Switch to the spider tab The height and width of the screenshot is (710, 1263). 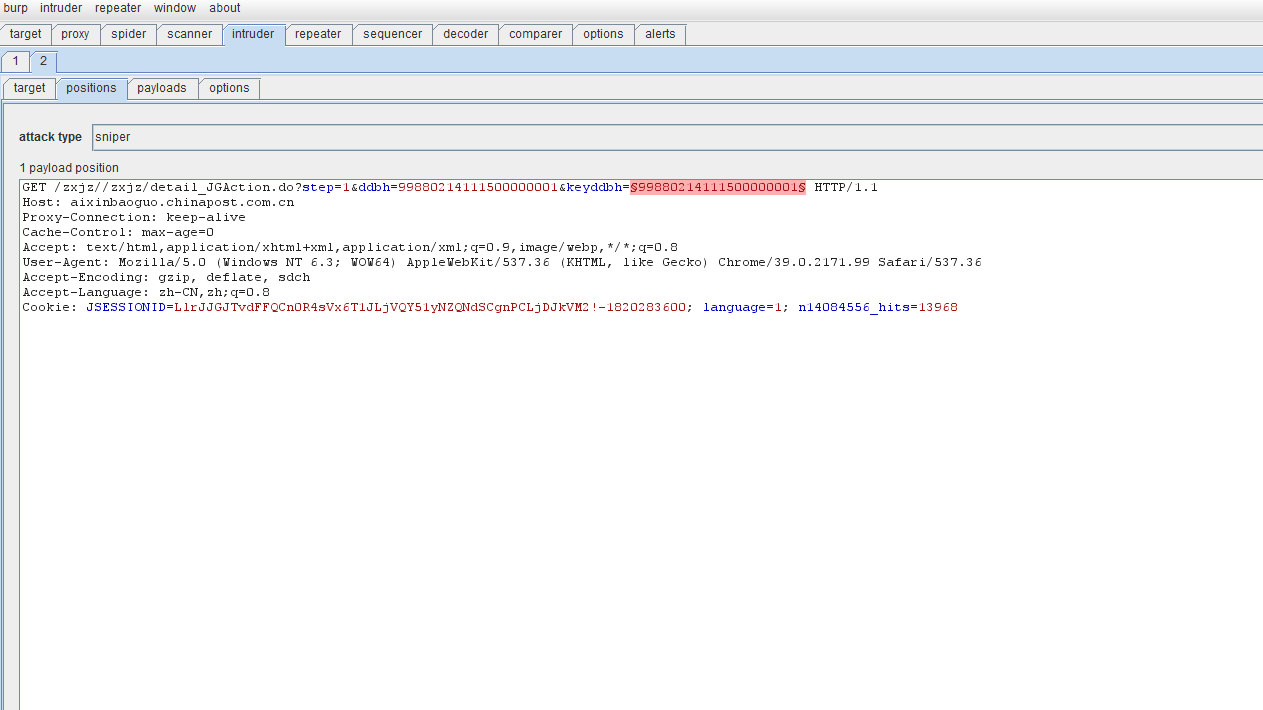pos(128,34)
